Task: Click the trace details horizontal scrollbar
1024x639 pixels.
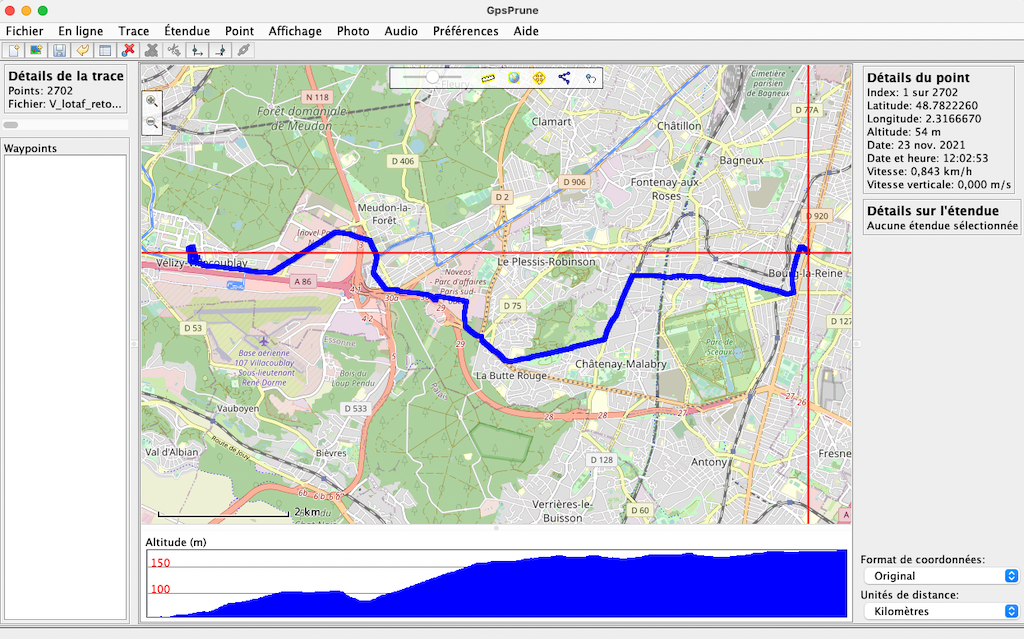Action: [x=65, y=125]
